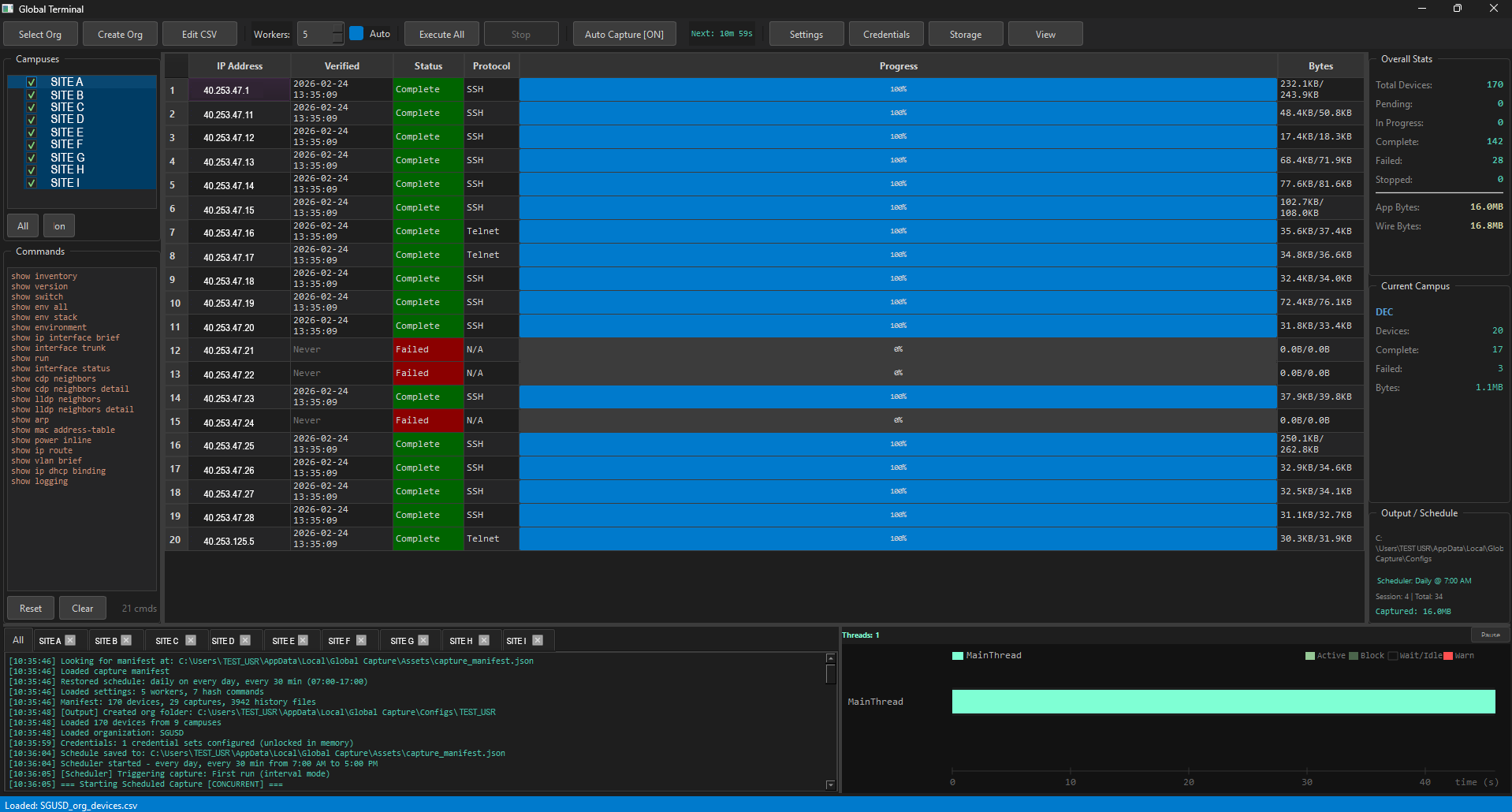Uncheck the SITE H campus checkbox
This screenshot has width=1512, height=812.
(31, 170)
